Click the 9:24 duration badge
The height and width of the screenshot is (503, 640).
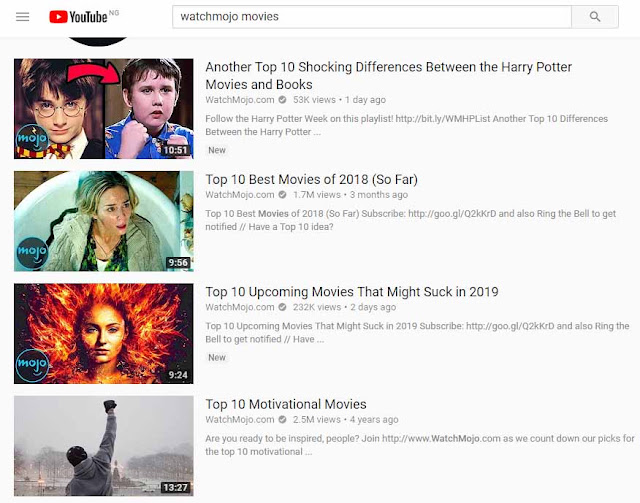tap(178, 375)
